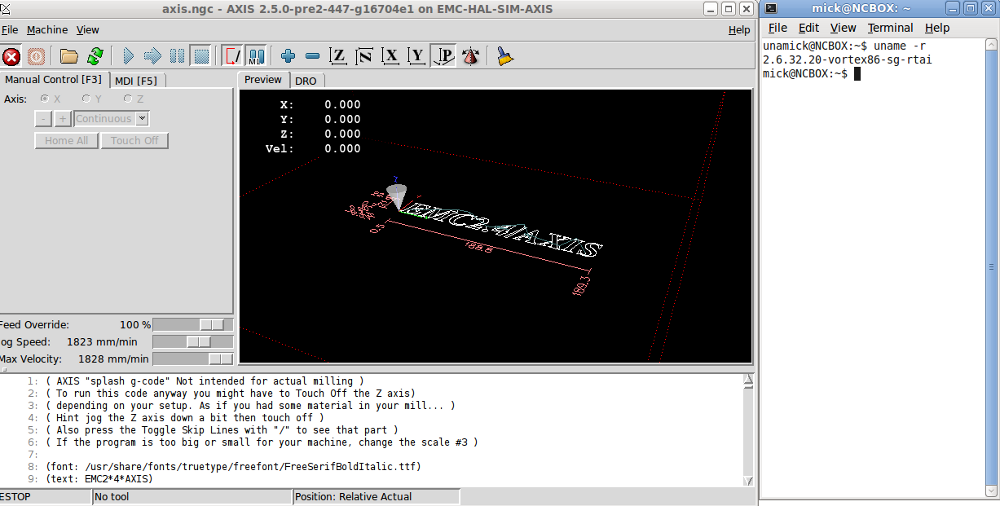
Task: Open terminal View menu
Action: tap(842, 28)
